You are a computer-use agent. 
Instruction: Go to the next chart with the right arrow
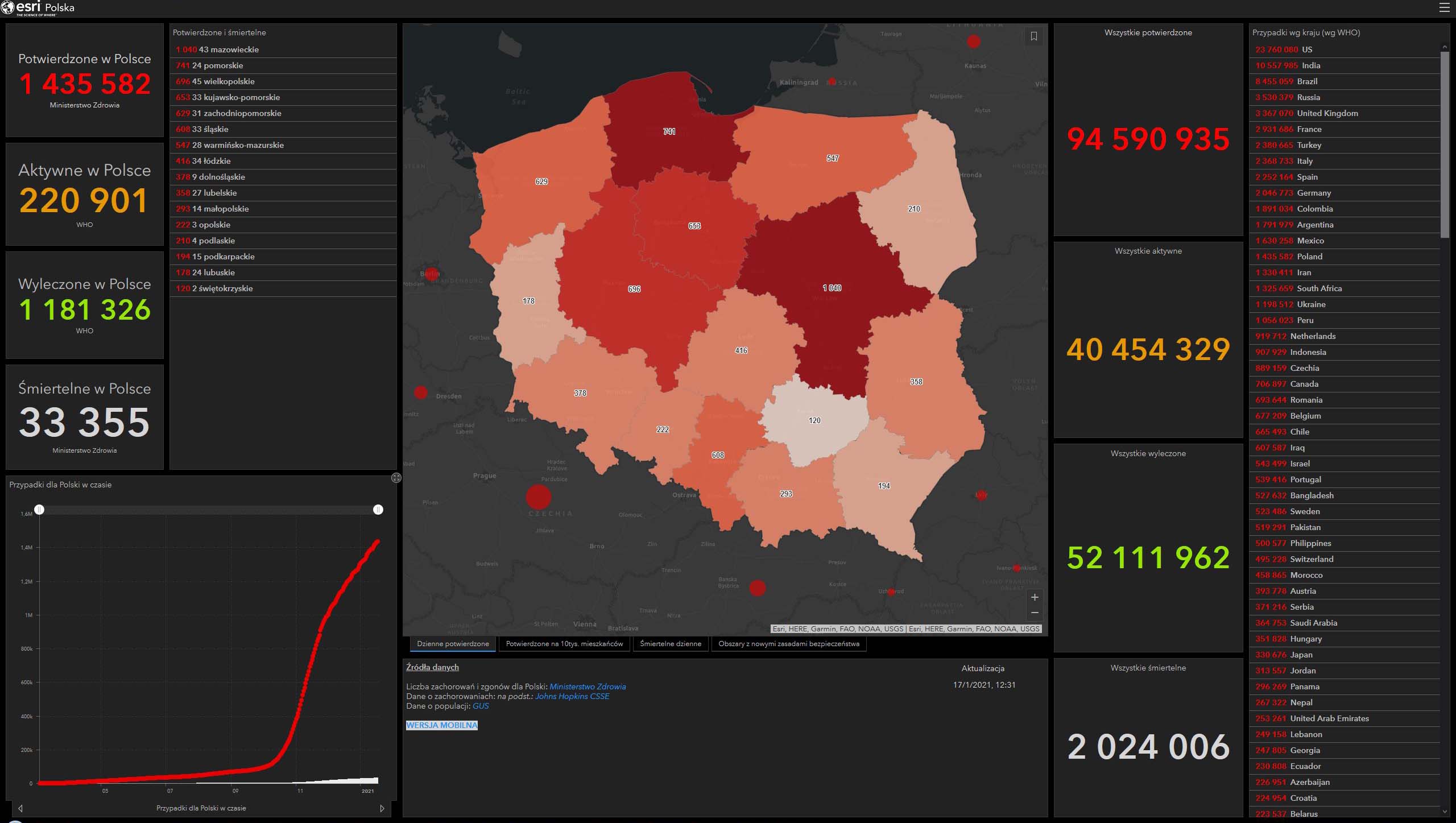coord(382,808)
